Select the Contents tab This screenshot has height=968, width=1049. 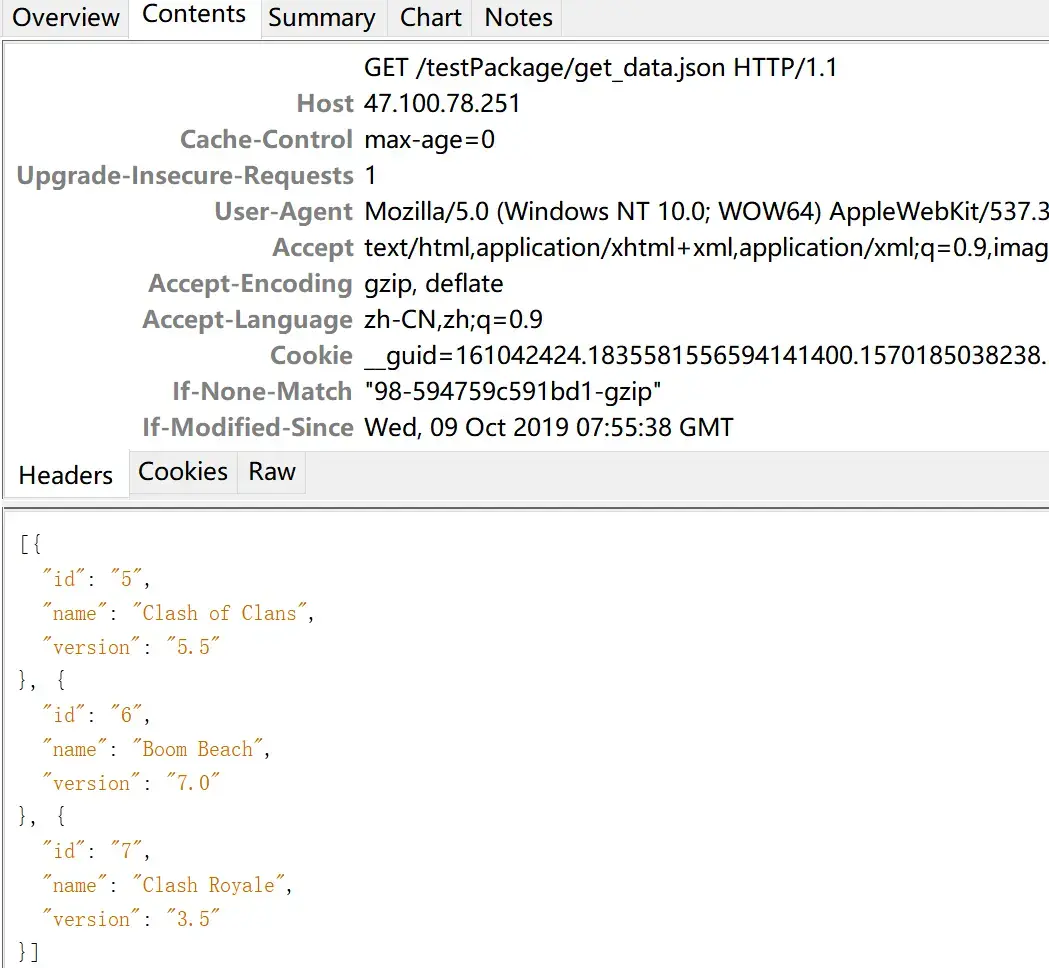pyautogui.click(x=194, y=15)
